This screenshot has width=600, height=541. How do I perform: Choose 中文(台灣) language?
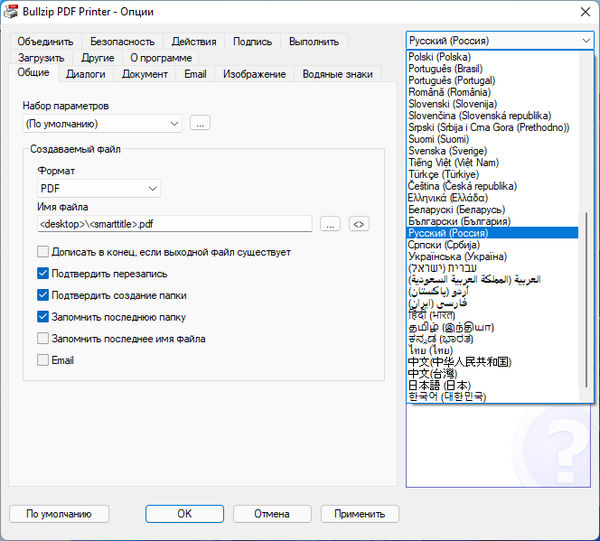pyautogui.click(x=492, y=374)
